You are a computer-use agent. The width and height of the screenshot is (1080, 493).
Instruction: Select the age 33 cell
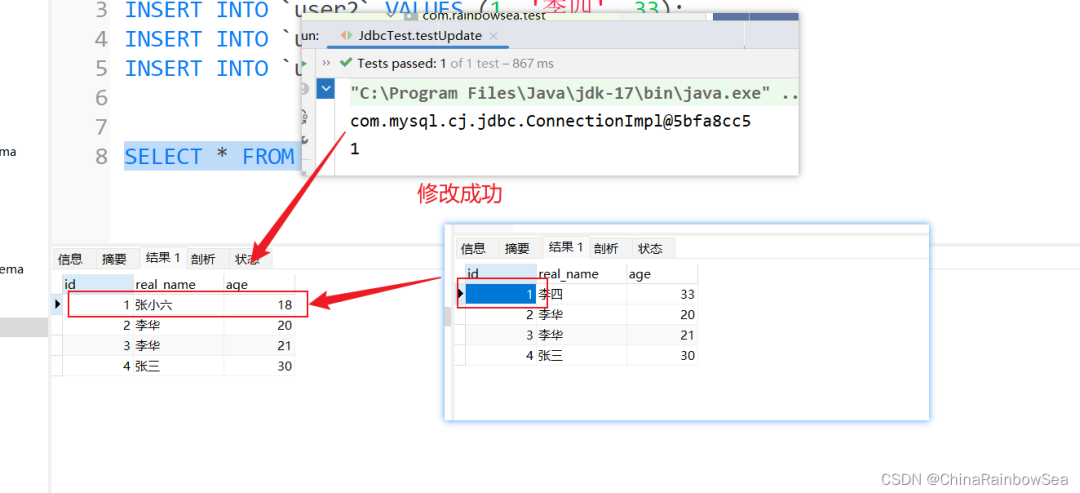[x=662, y=295]
